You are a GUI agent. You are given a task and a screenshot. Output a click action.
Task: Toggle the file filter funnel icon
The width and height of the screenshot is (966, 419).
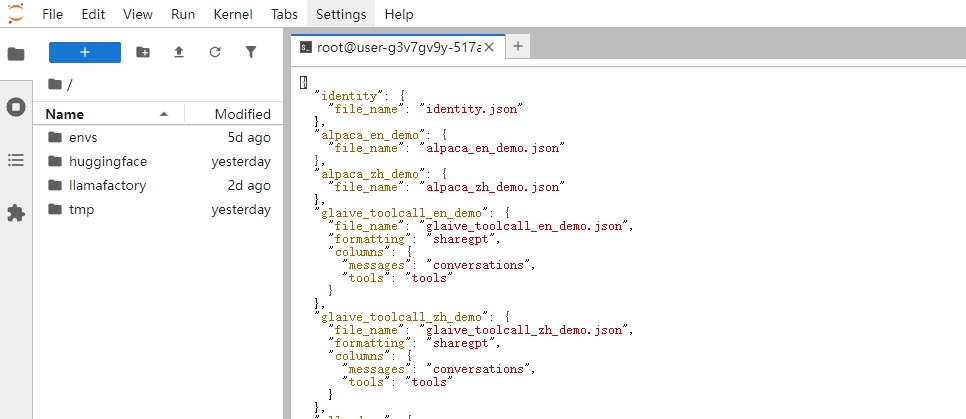click(x=251, y=52)
